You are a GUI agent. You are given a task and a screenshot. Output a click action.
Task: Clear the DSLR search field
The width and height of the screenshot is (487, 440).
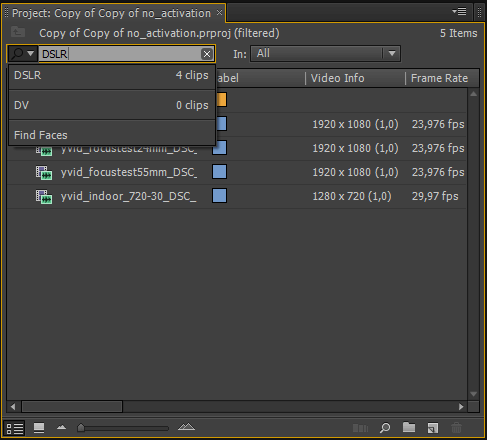207,54
